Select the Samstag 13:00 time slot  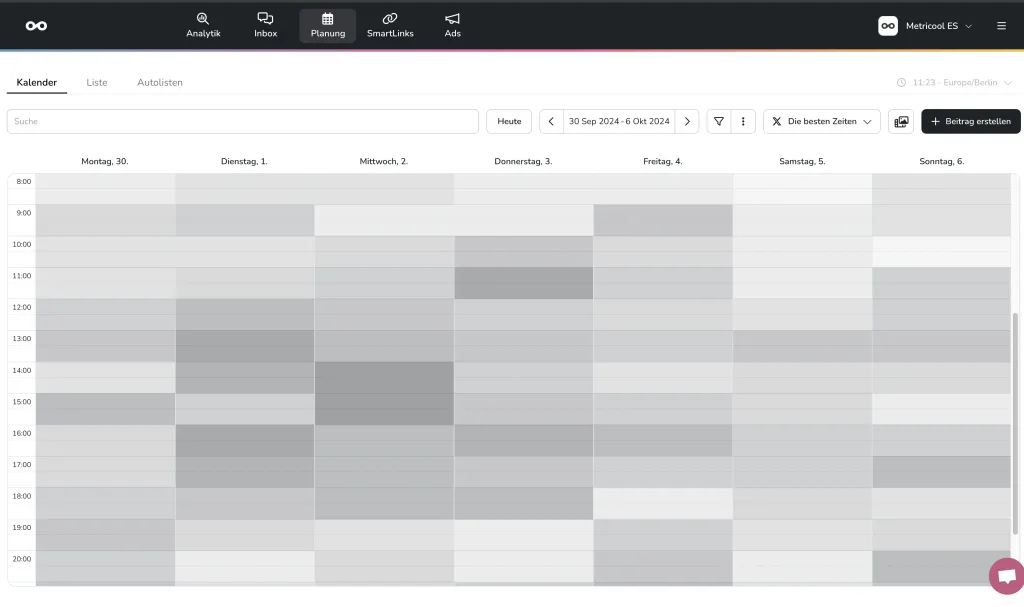[x=803, y=346]
